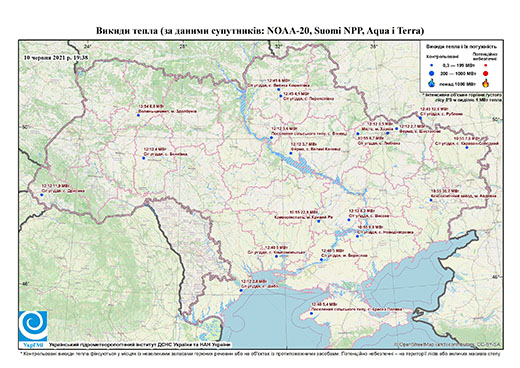The image size is (520, 368).
Task: Click the legend range '0,3 — 199 МВт'
Action: [460, 66]
